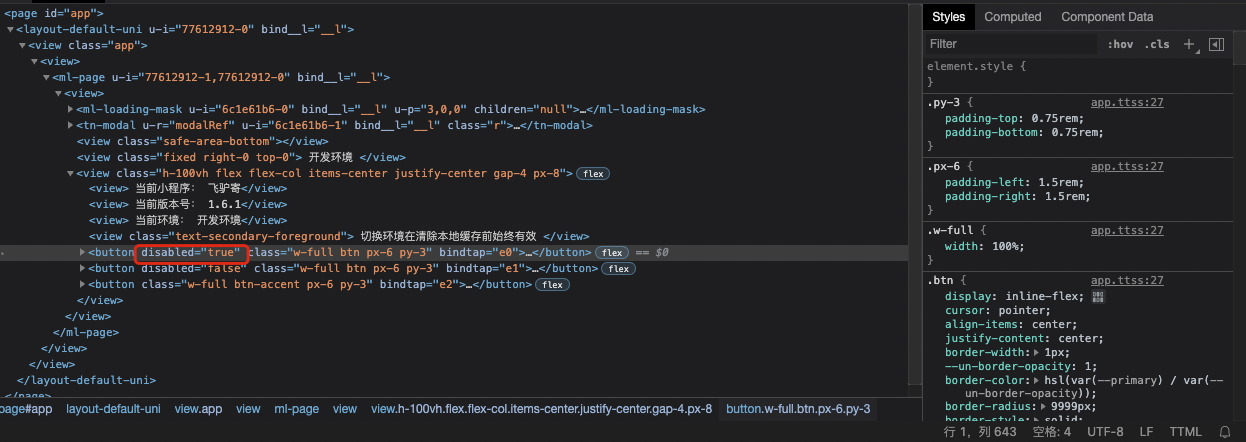Collapse the h-100vh flex view node
Screen dimensions: 1246x442
click(70, 173)
